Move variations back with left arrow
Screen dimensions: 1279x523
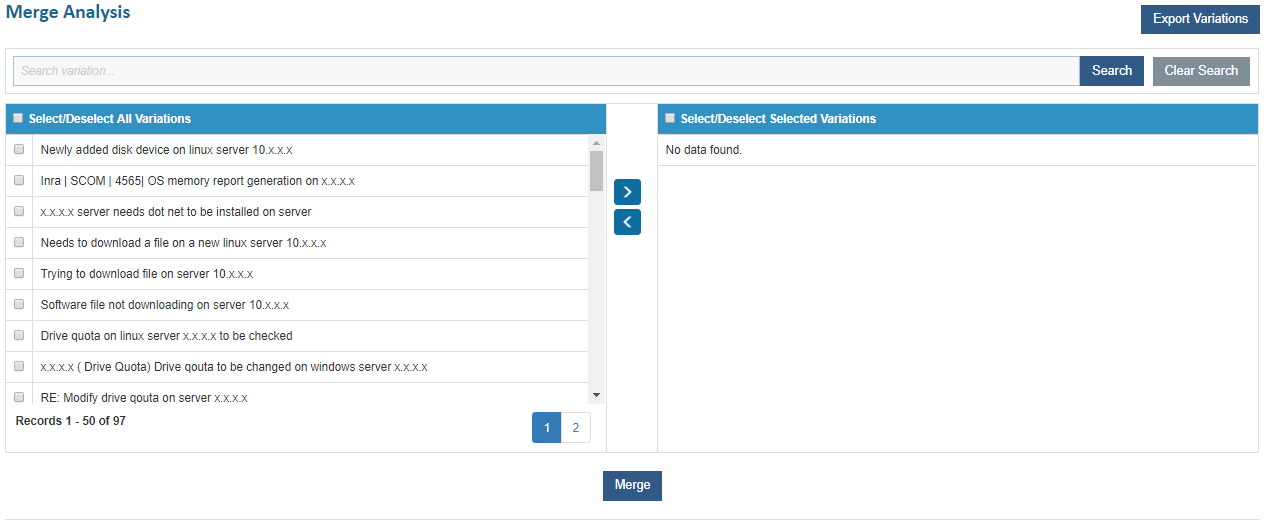point(627,222)
